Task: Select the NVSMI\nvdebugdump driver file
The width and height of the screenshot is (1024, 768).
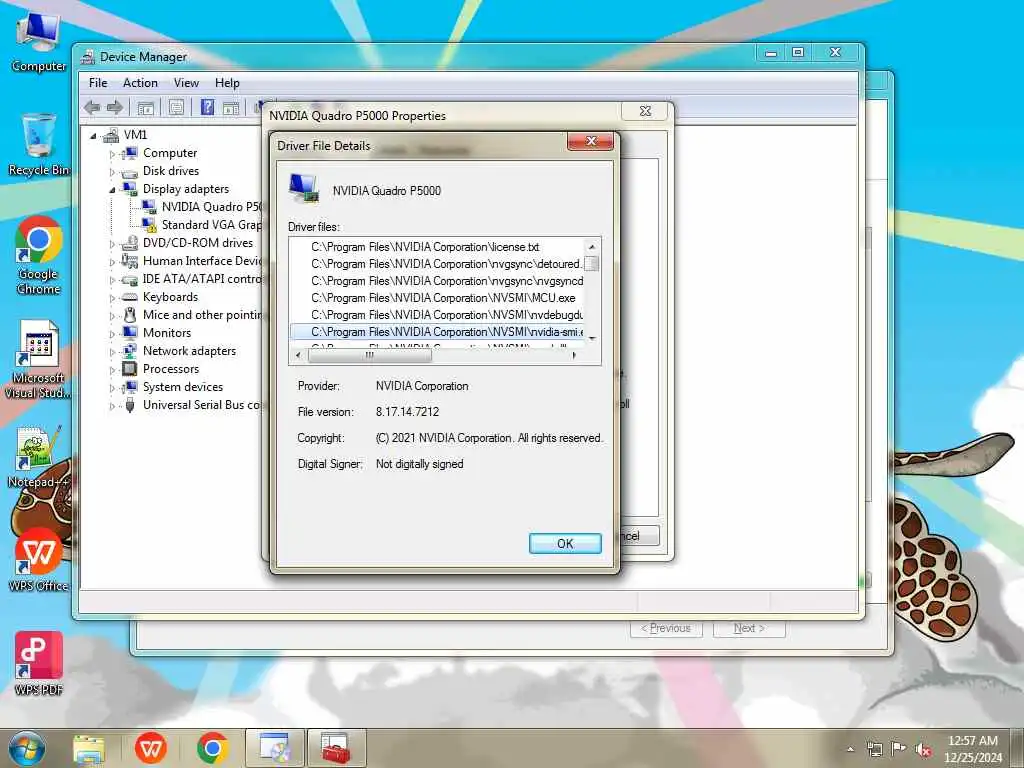Action: click(x=436, y=315)
